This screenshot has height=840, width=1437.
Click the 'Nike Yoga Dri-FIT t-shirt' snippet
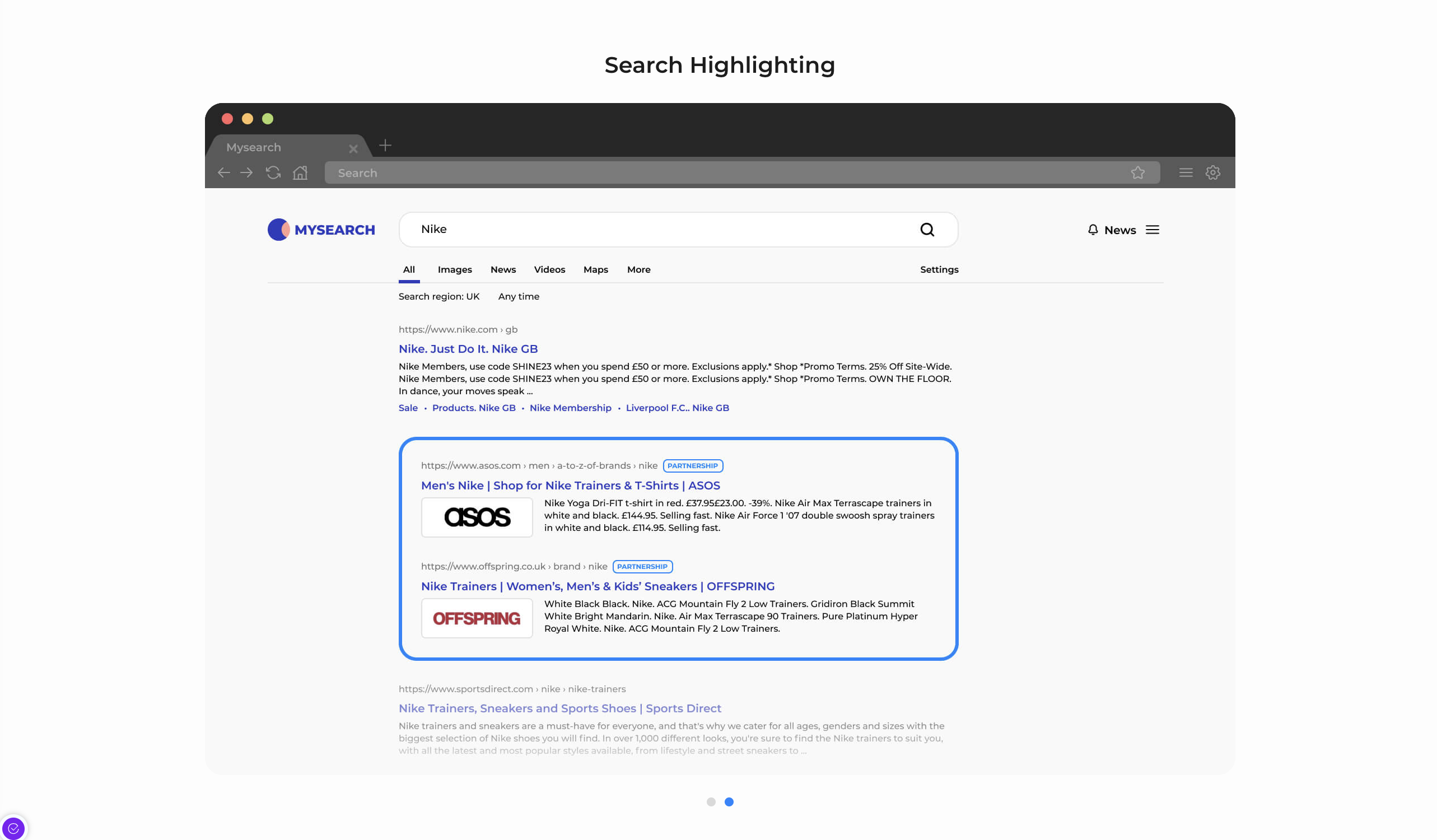tap(739, 516)
